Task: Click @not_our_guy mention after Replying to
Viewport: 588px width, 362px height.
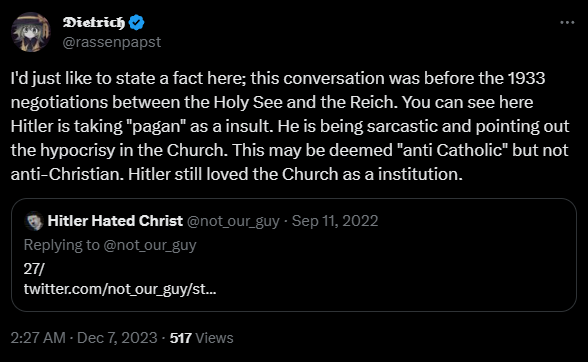Action: pos(150,245)
